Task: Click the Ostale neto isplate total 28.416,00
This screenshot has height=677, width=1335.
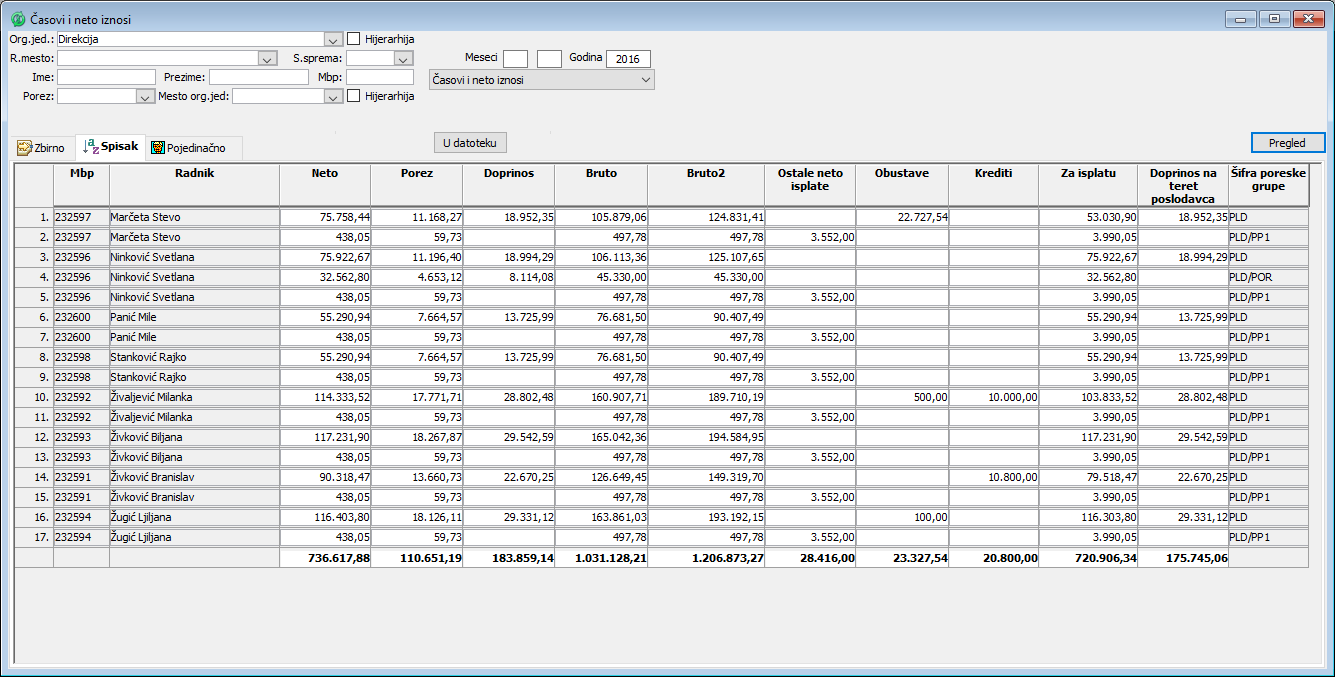Action: [810, 558]
